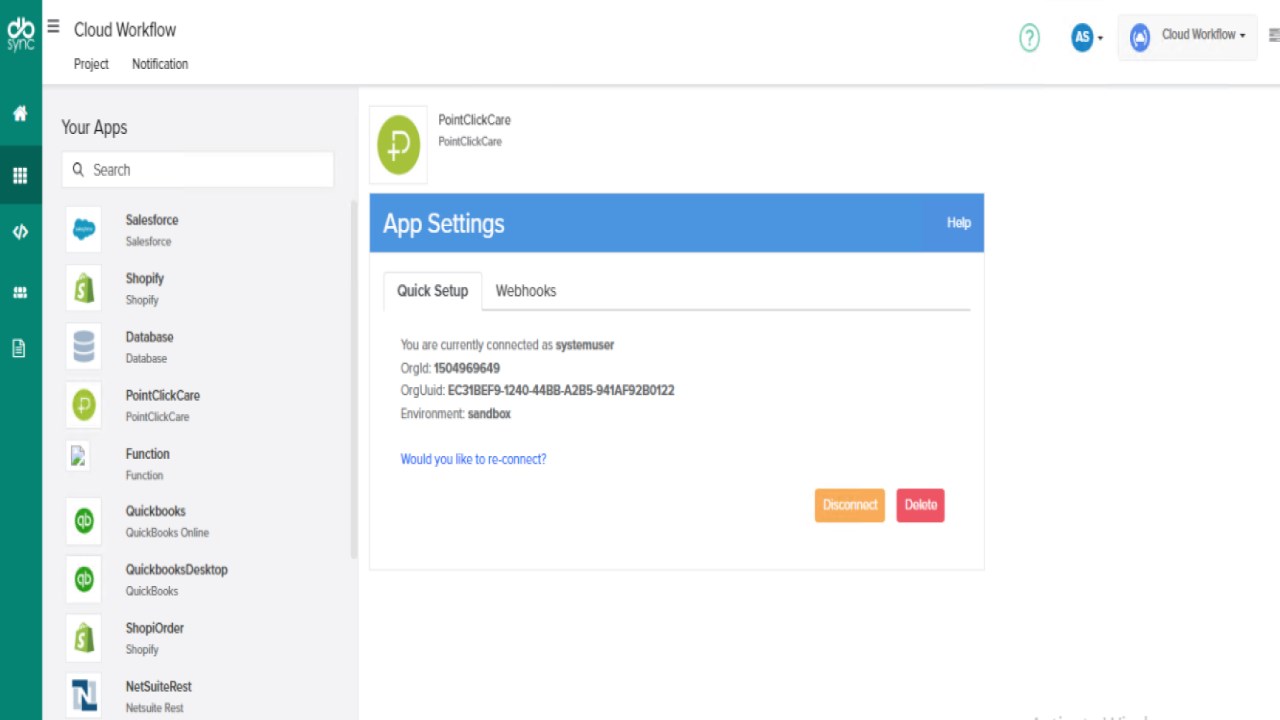
Task: Select PointClickCare in the apps list
Action: click(x=163, y=395)
